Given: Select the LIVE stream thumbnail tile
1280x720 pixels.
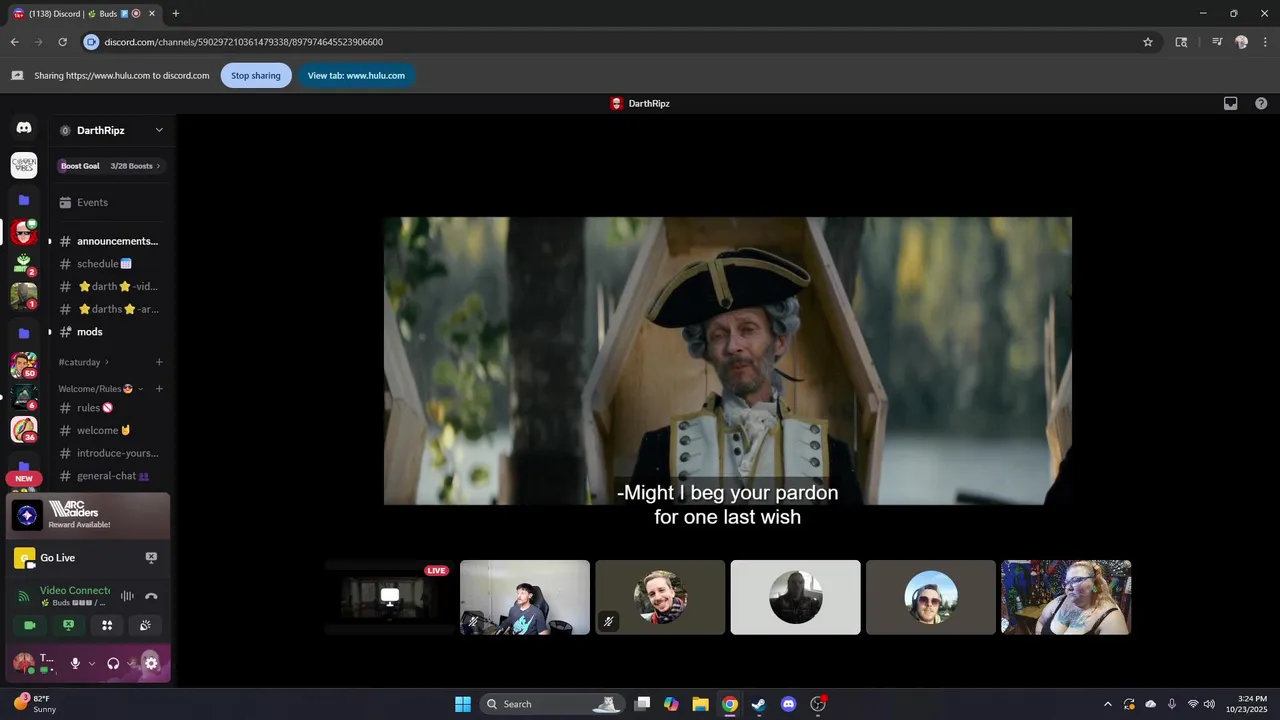Looking at the screenshot, I should tap(390, 597).
